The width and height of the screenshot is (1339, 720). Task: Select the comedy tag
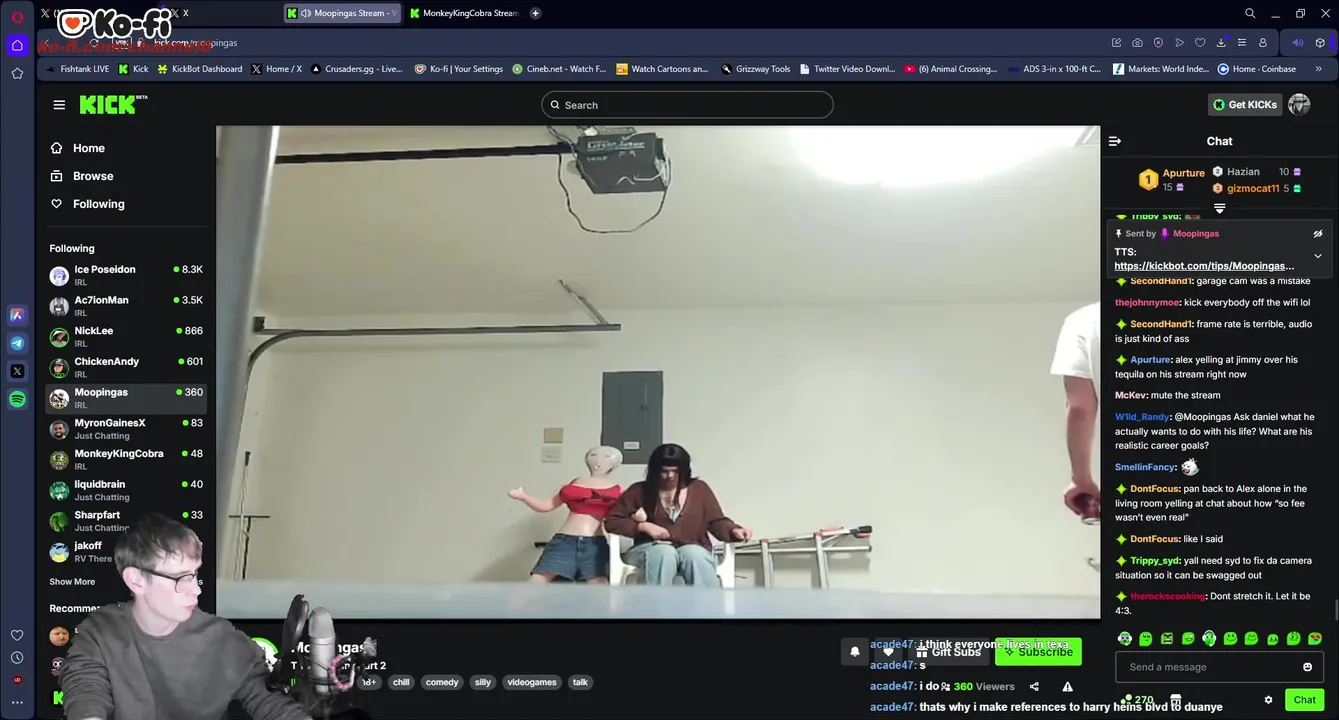point(442,682)
